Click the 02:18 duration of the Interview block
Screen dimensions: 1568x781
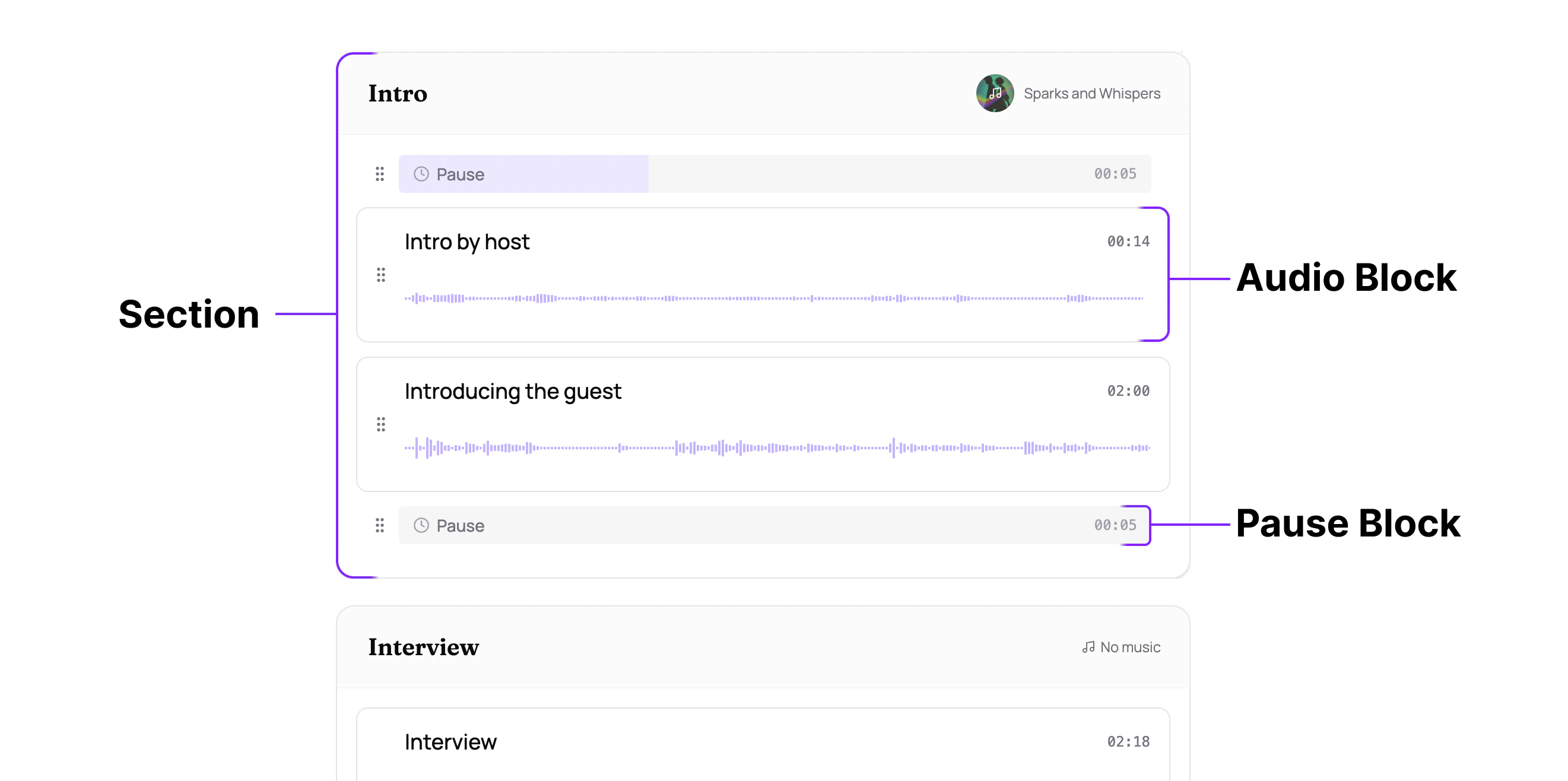coord(1129,741)
